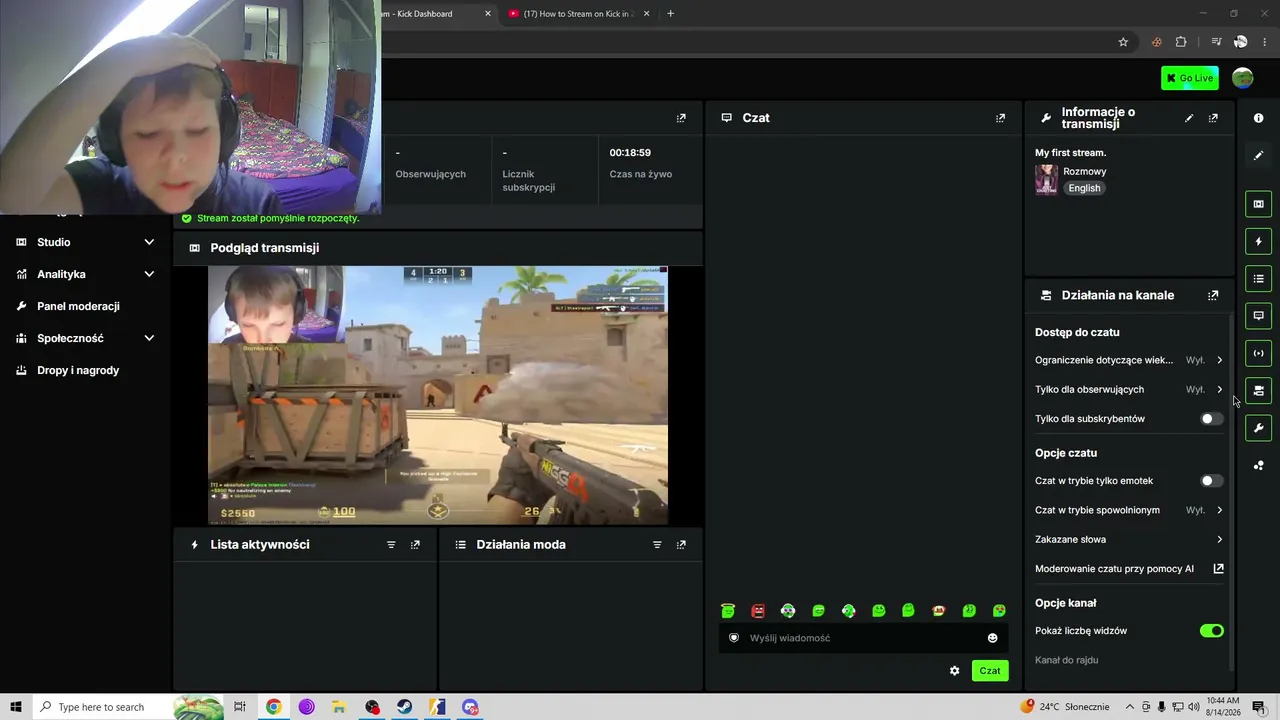Click the chat identity badge icon

734,638
